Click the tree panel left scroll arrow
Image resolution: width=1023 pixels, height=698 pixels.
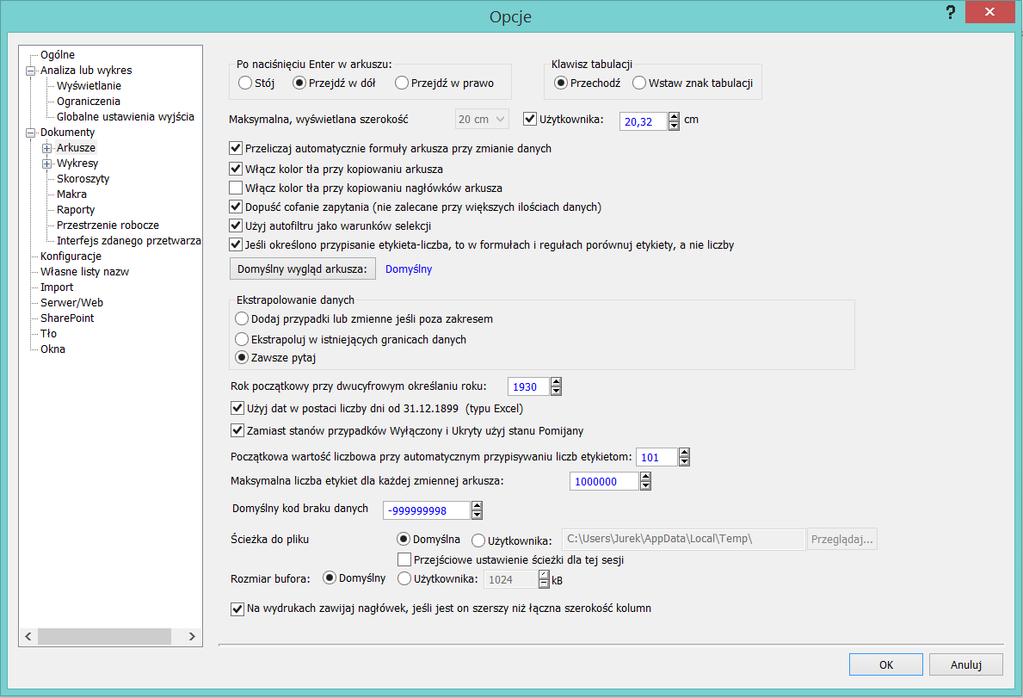[x=28, y=636]
